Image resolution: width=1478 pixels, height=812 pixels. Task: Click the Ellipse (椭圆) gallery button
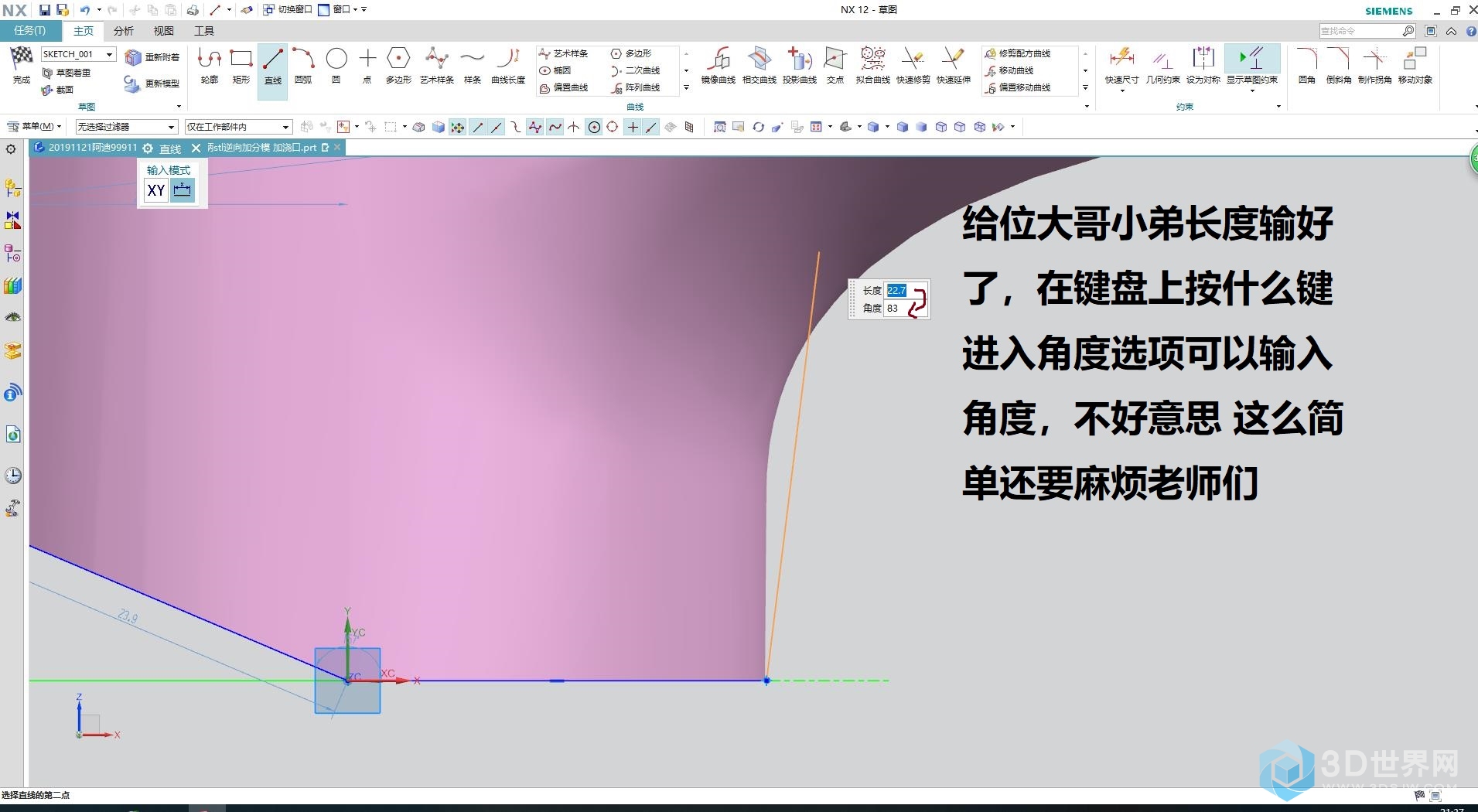556,70
